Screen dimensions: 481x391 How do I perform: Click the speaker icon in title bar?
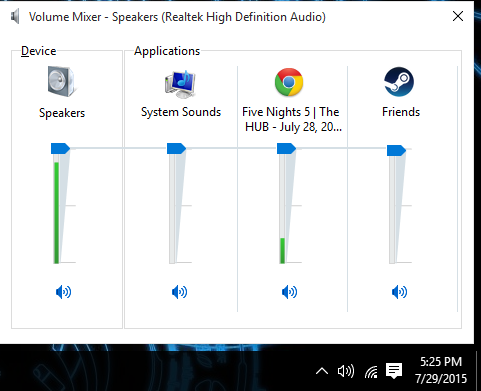[x=15, y=17]
